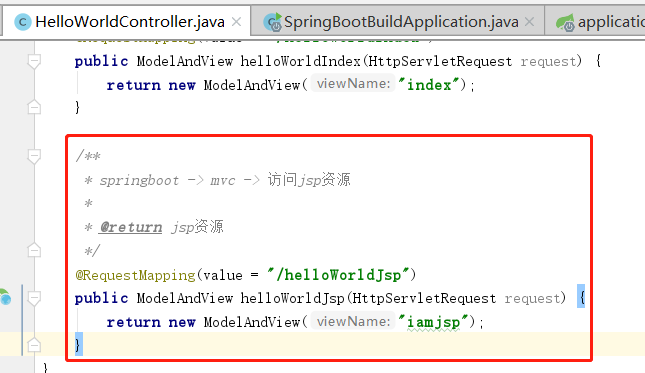Click the request mapping gutter icon near helloWorldJsp
Image resolution: width=645 pixels, height=373 pixels.
[5, 297]
